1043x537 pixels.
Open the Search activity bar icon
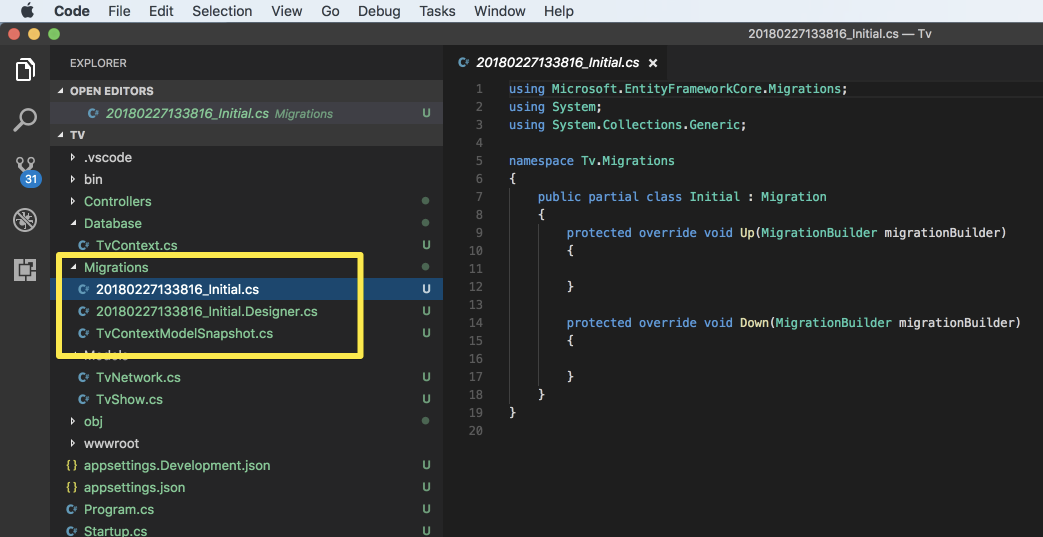pos(25,120)
